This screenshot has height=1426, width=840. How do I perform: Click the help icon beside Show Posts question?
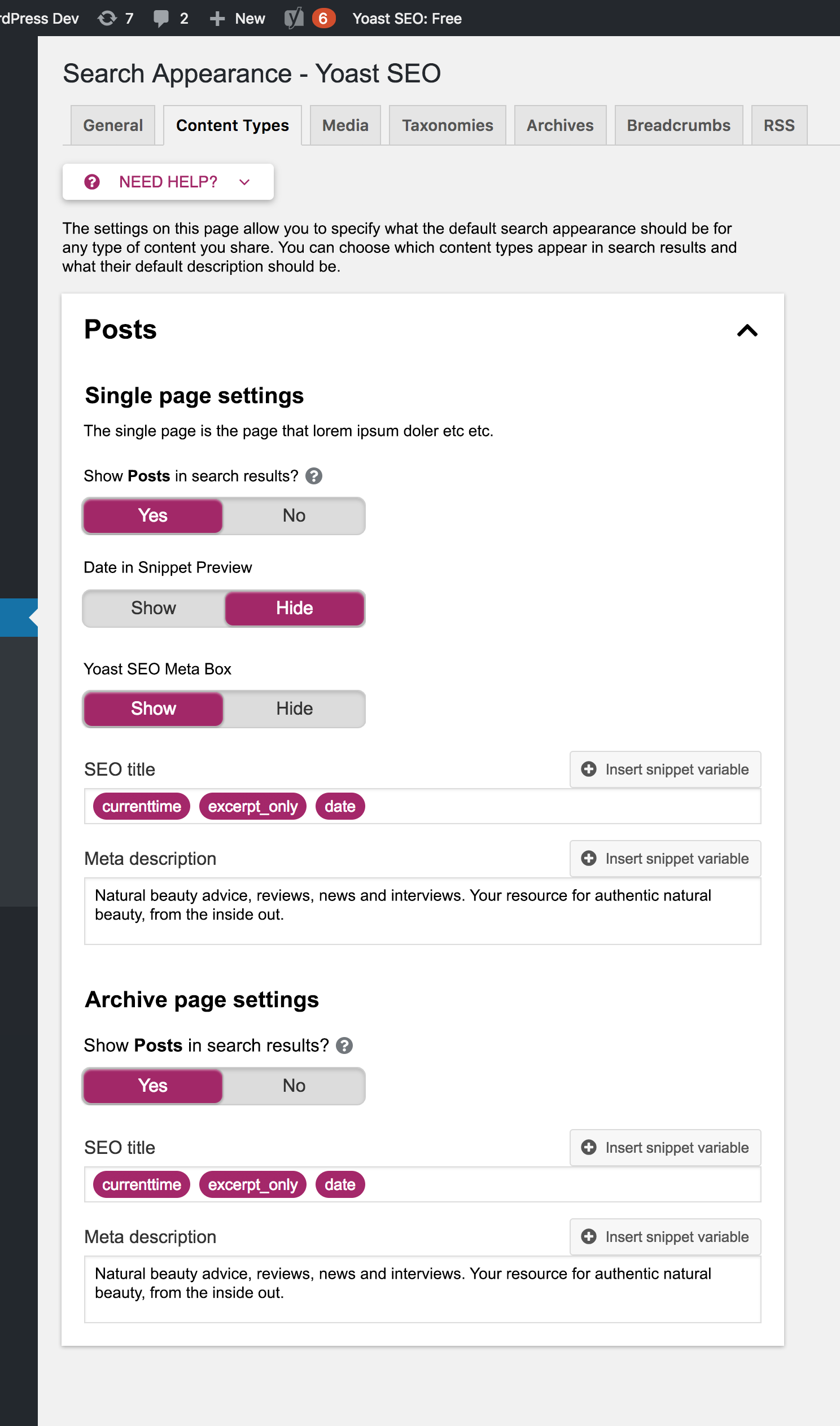(x=314, y=476)
